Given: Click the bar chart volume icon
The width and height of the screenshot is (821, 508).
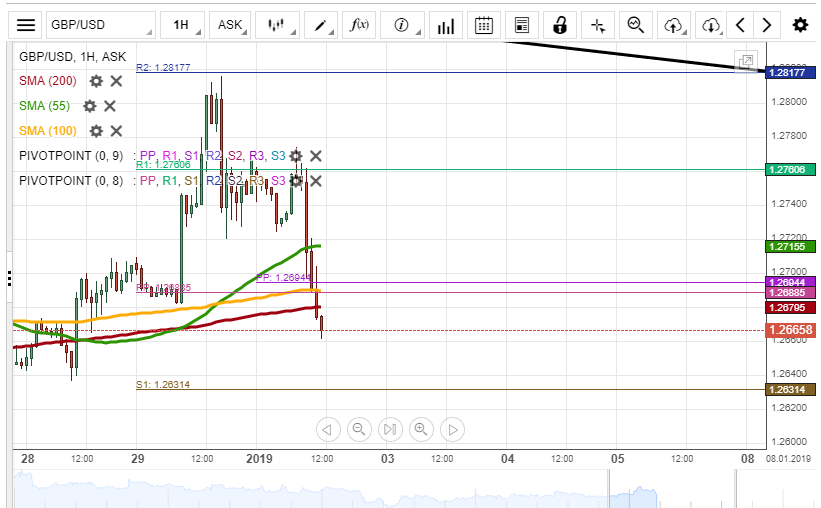Looking at the screenshot, I should pyautogui.click(x=446, y=25).
